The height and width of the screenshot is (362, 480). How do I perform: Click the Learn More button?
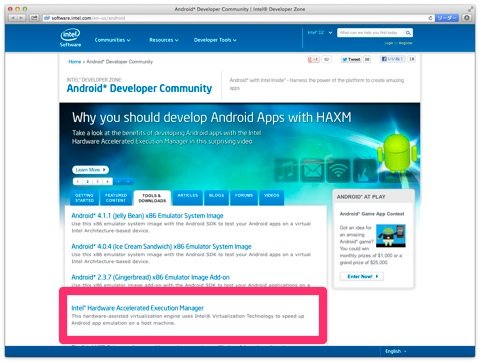click(90, 170)
